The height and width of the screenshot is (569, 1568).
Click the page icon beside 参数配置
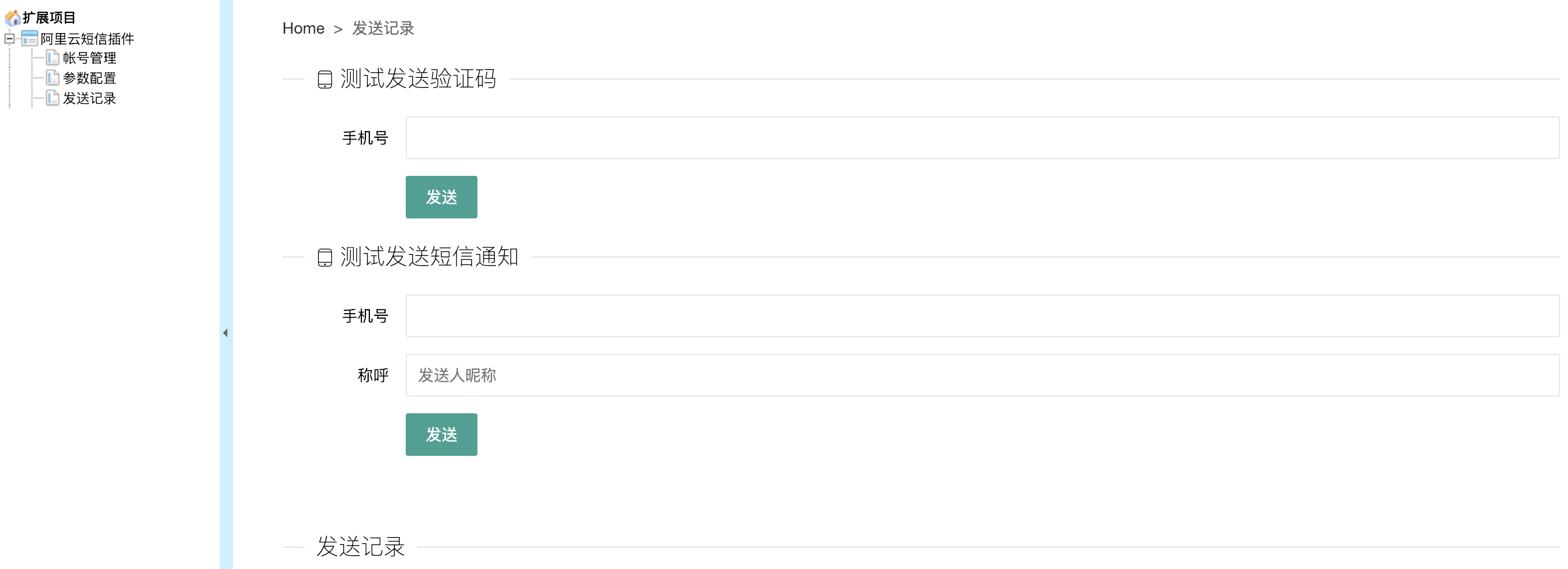click(x=53, y=78)
